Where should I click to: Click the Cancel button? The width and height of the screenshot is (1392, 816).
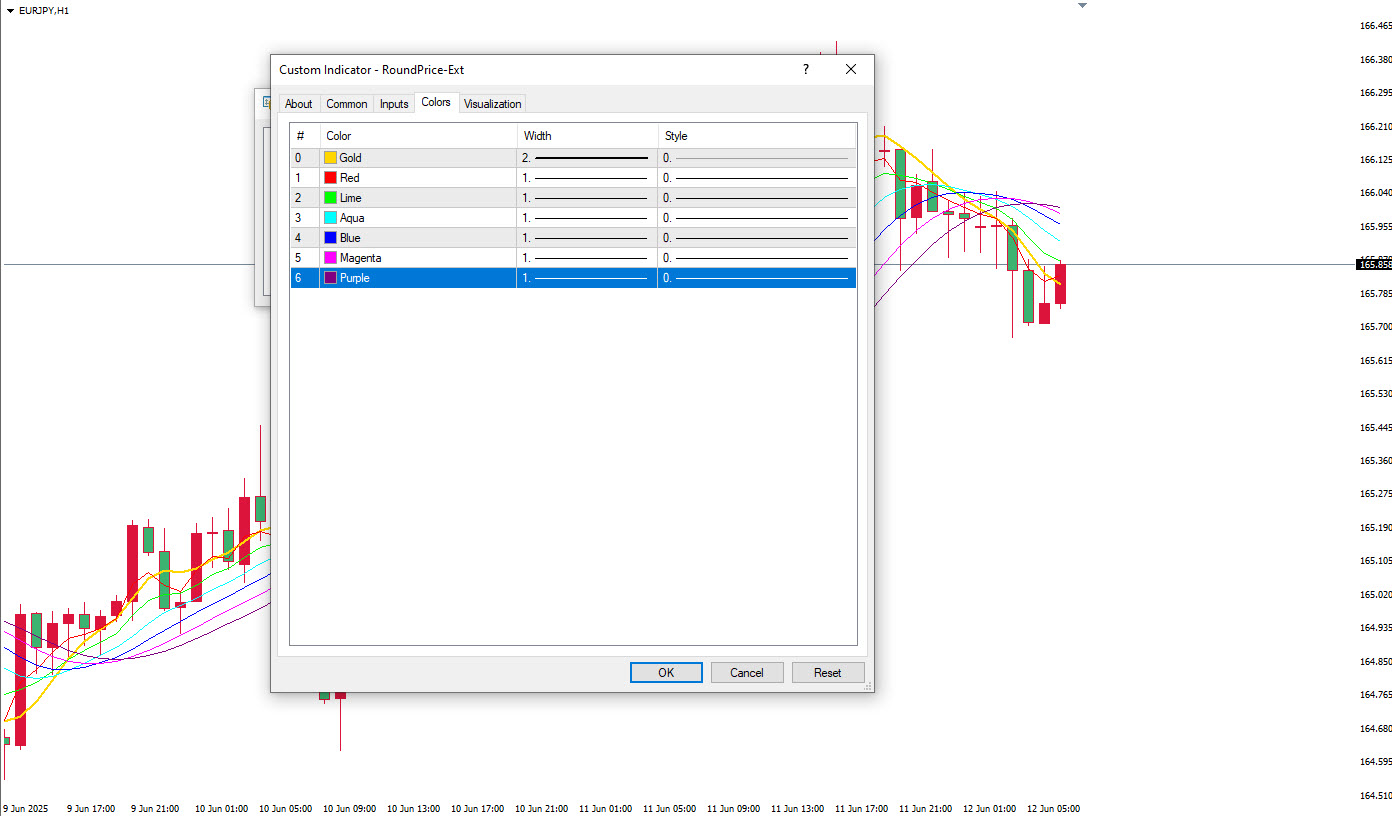point(746,673)
